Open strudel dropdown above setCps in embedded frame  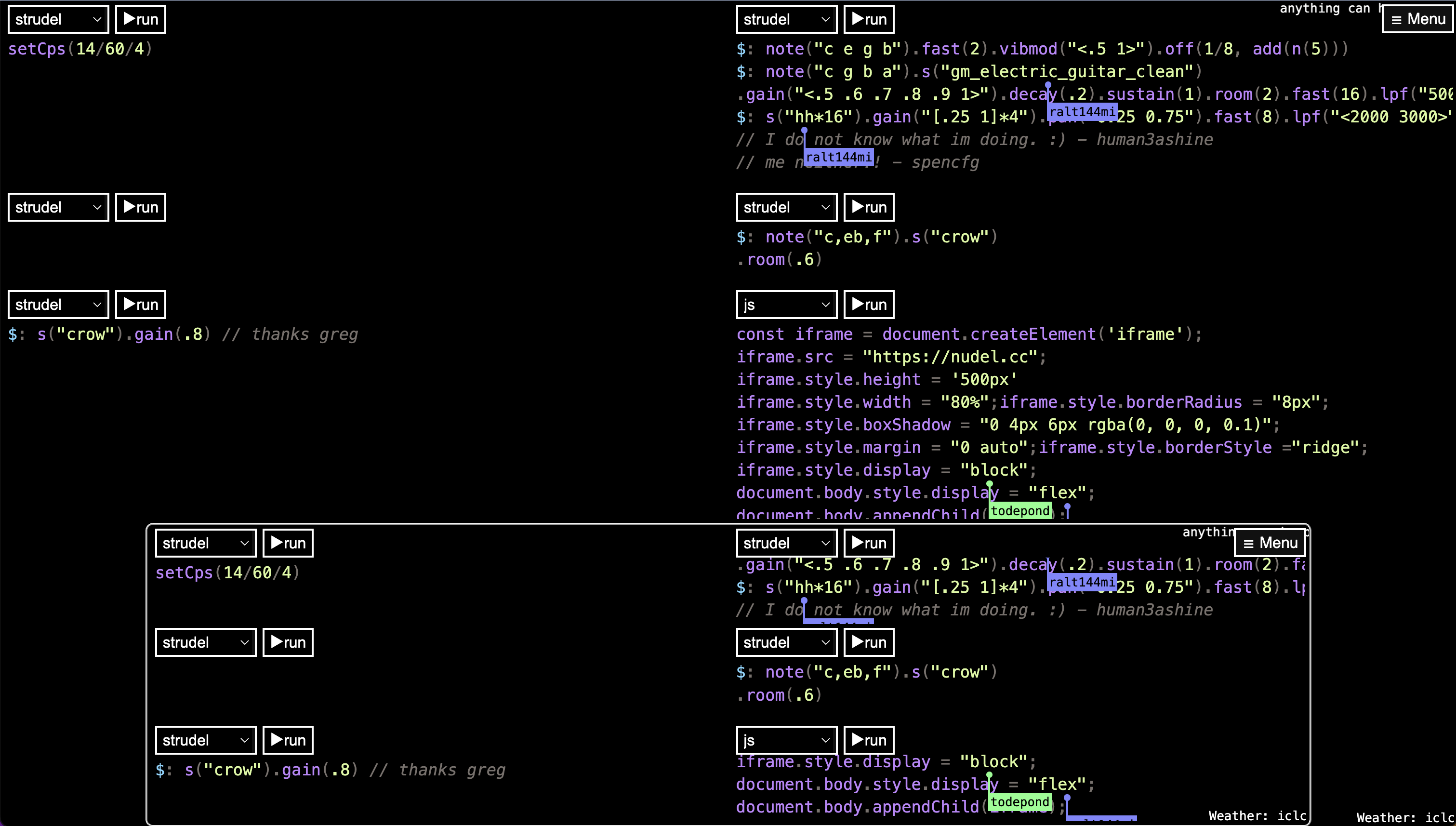click(x=206, y=543)
